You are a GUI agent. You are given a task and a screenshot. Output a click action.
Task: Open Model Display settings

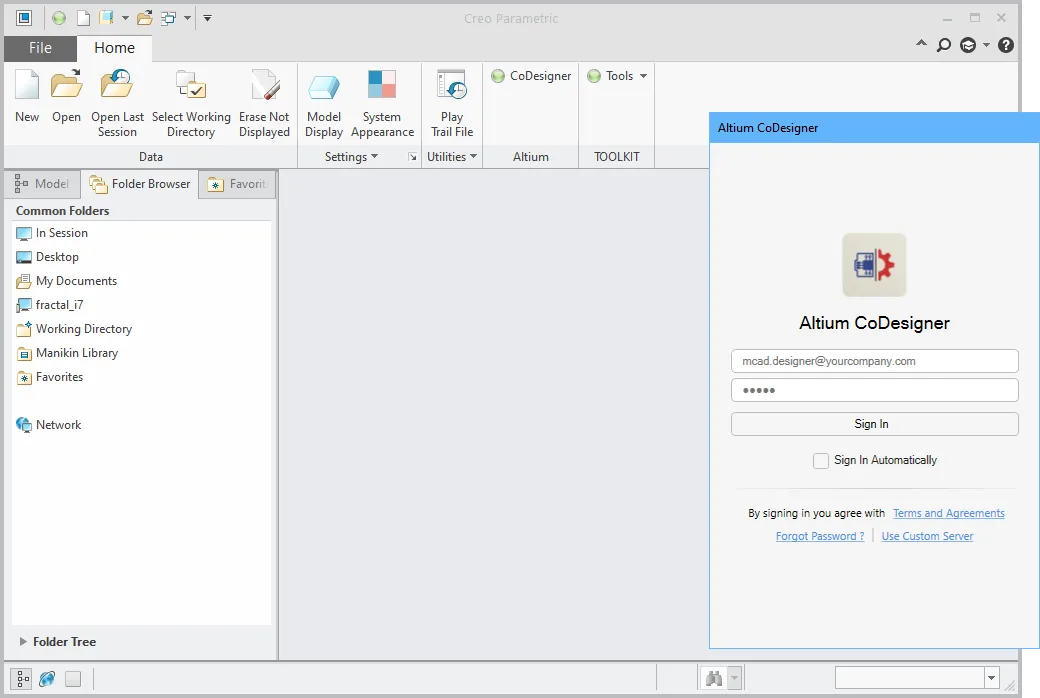point(324,86)
